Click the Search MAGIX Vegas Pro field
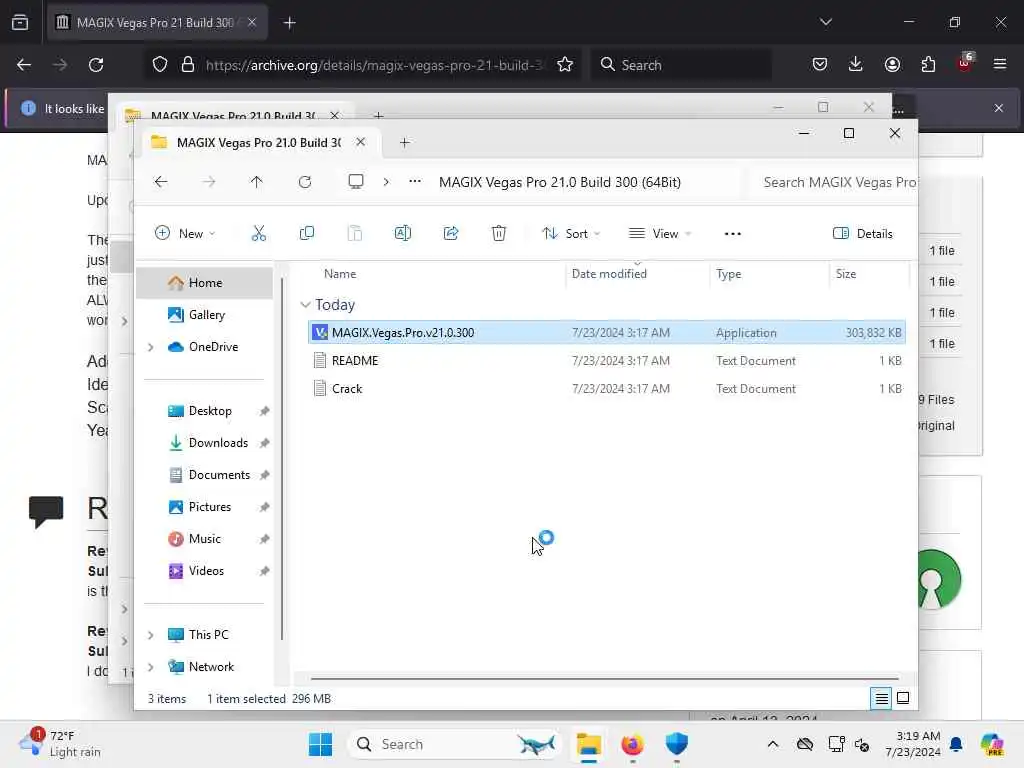This screenshot has height=768, width=1024. pos(834,182)
